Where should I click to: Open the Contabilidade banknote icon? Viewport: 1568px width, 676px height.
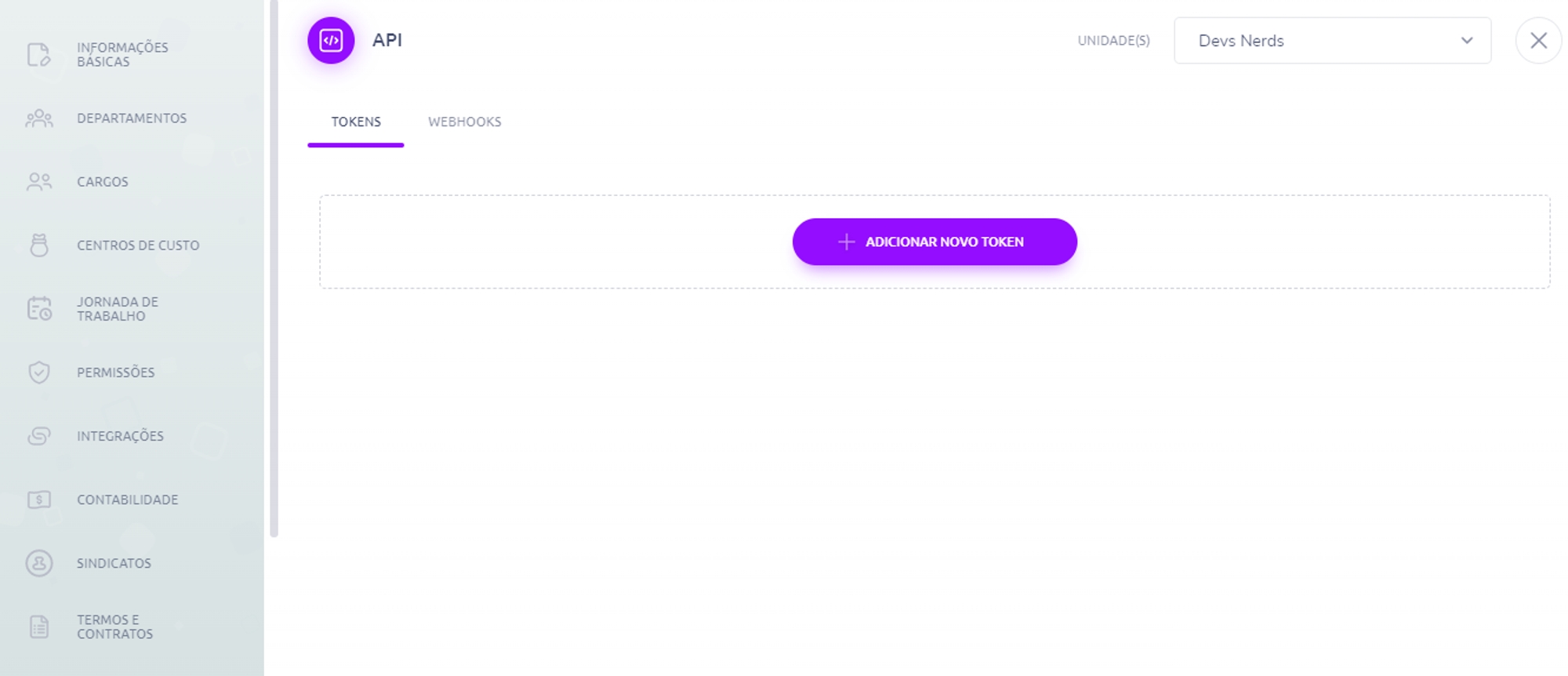point(38,500)
